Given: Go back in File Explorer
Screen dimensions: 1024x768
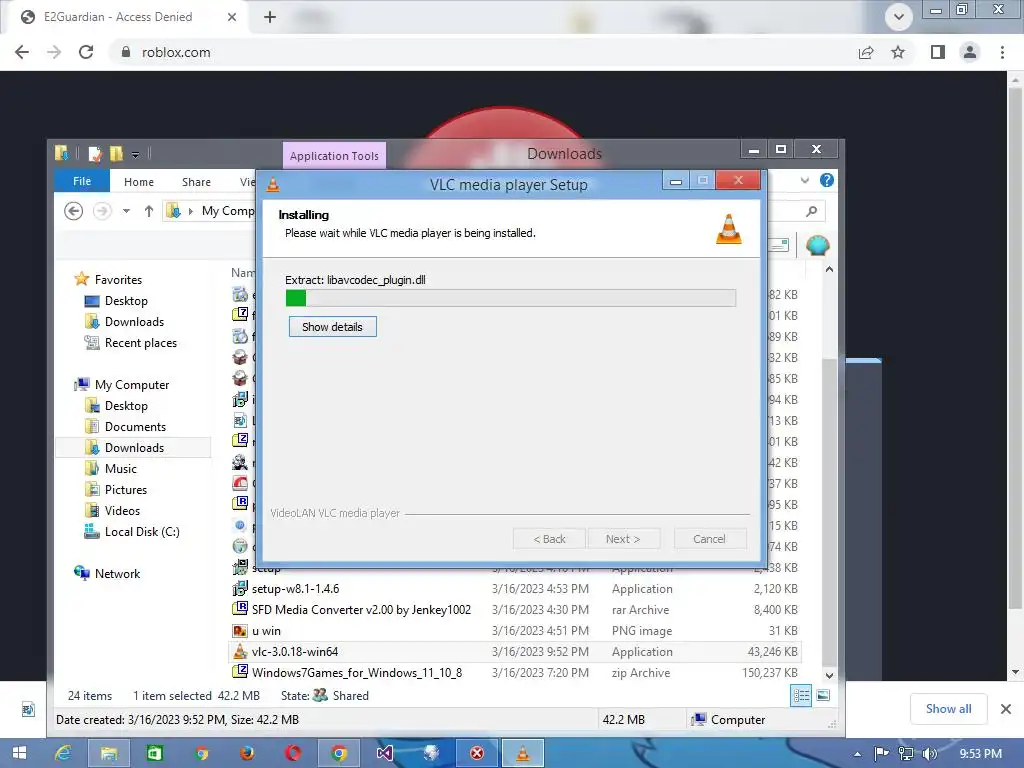Looking at the screenshot, I should tap(74, 211).
